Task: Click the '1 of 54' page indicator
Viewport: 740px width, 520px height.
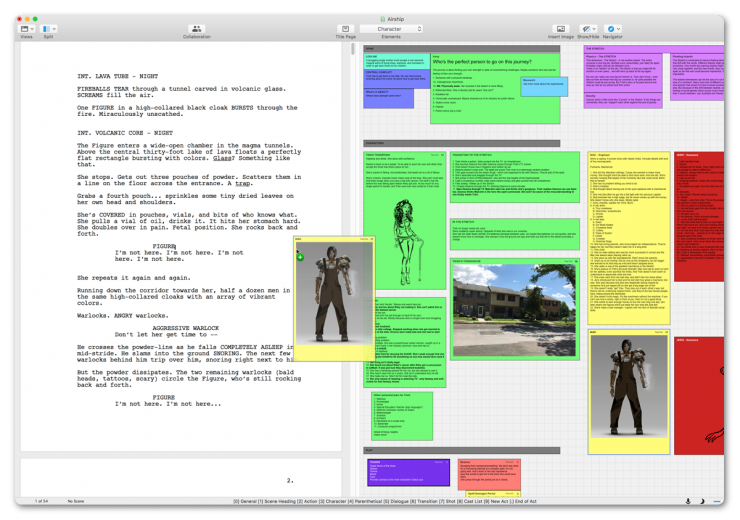Action: [x=42, y=501]
